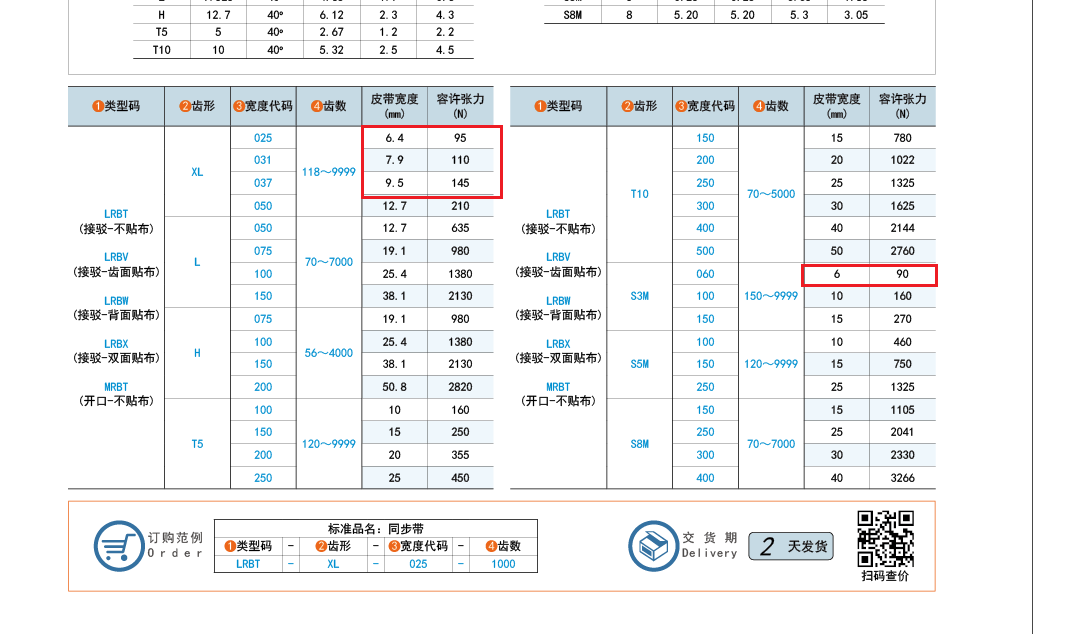1078x634 pixels.
Task: Select width code 060
Action: point(705,274)
